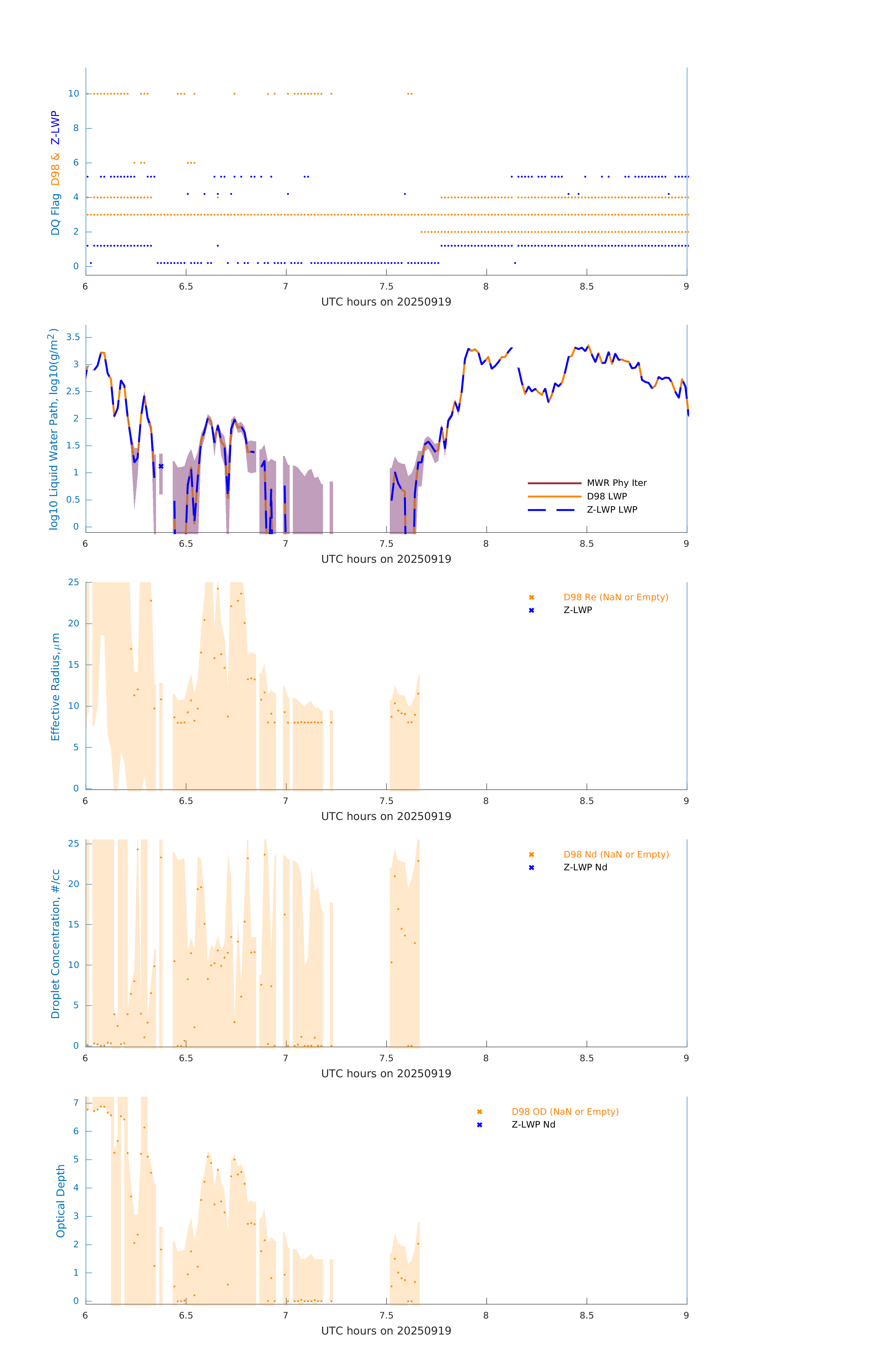Click the Optical Depth y-axis label
Image resolution: width=875 pixels, height=1372 pixels.
pos(60,1200)
